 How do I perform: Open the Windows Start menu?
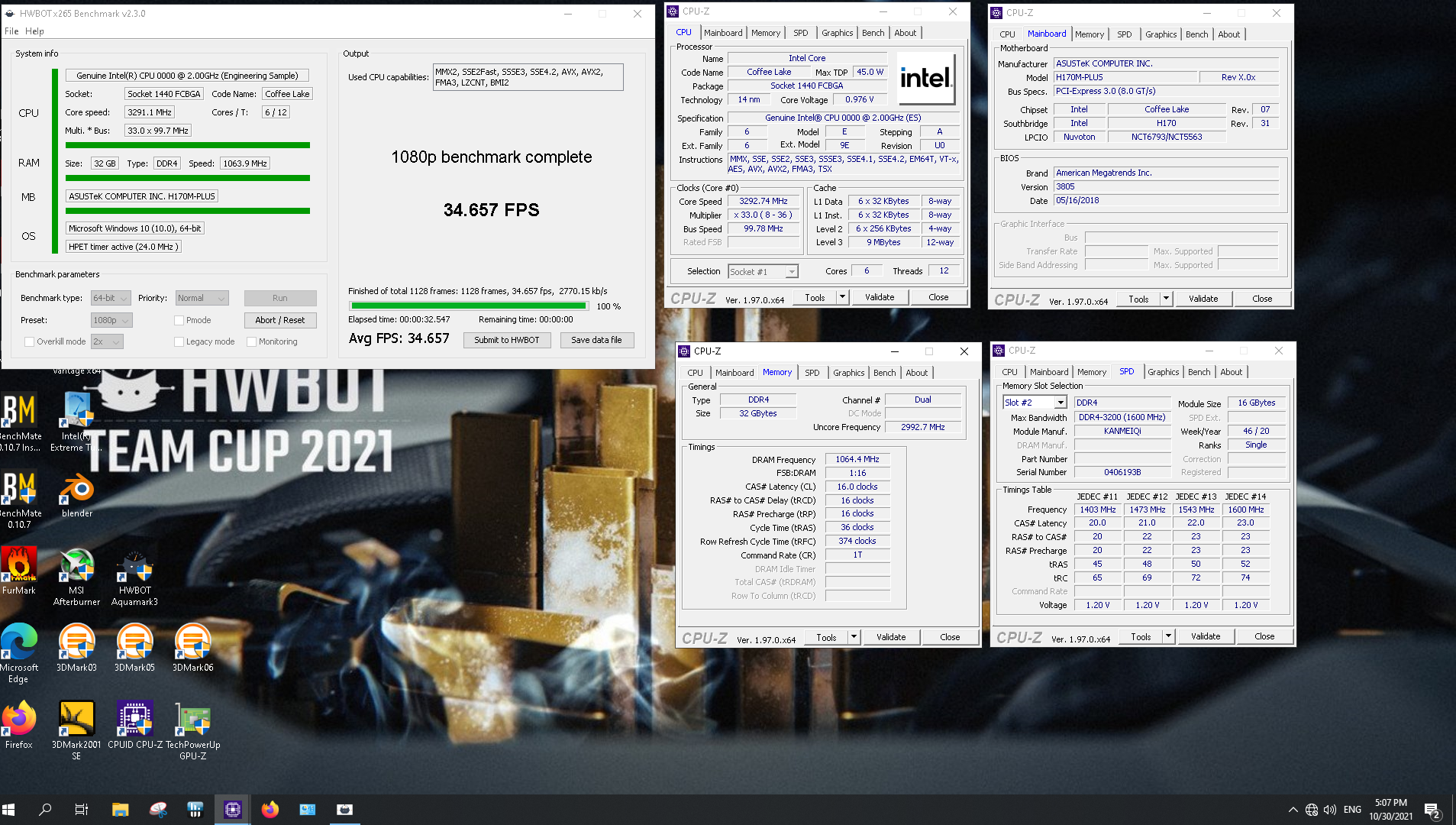[9, 810]
